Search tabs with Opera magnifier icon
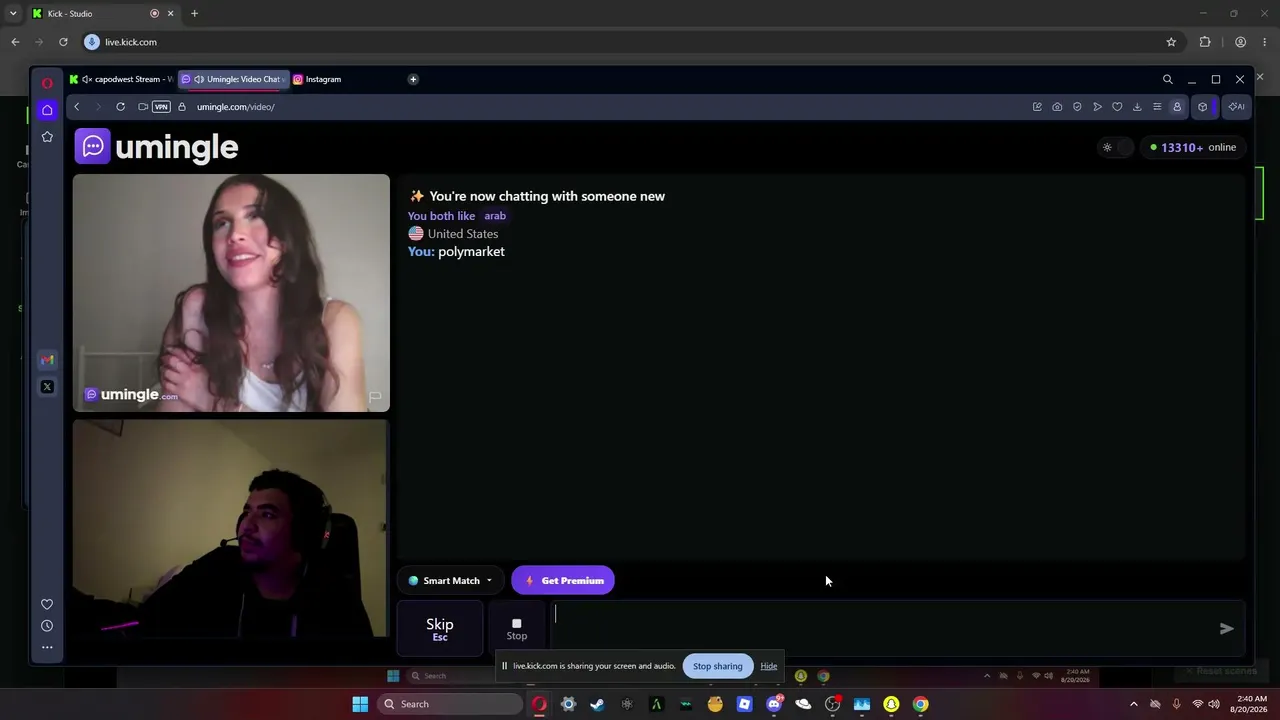The image size is (1280, 720). 1167,79
